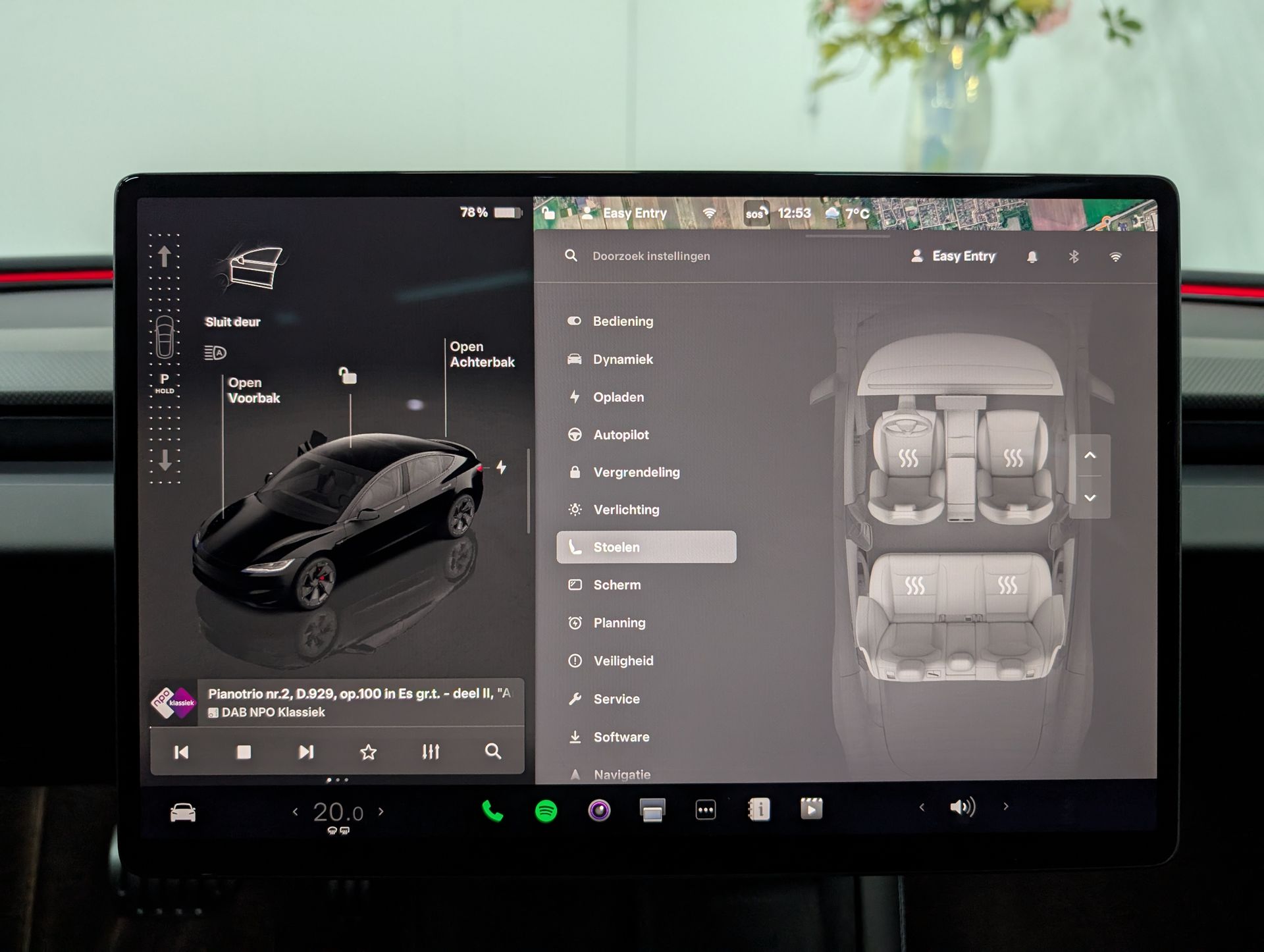This screenshot has width=1264, height=952.
Task: Launch the dashcam camera app
Action: click(599, 810)
